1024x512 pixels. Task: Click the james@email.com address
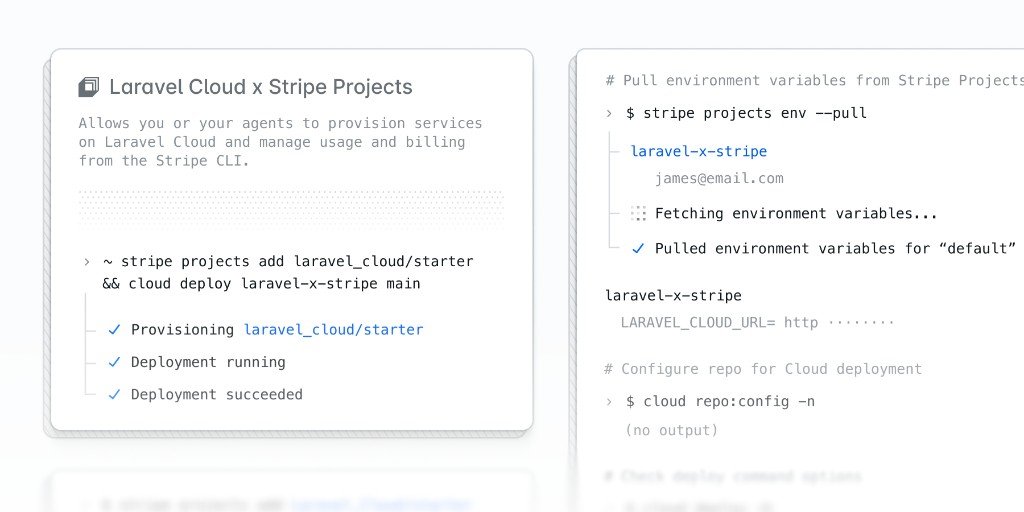tap(719, 178)
